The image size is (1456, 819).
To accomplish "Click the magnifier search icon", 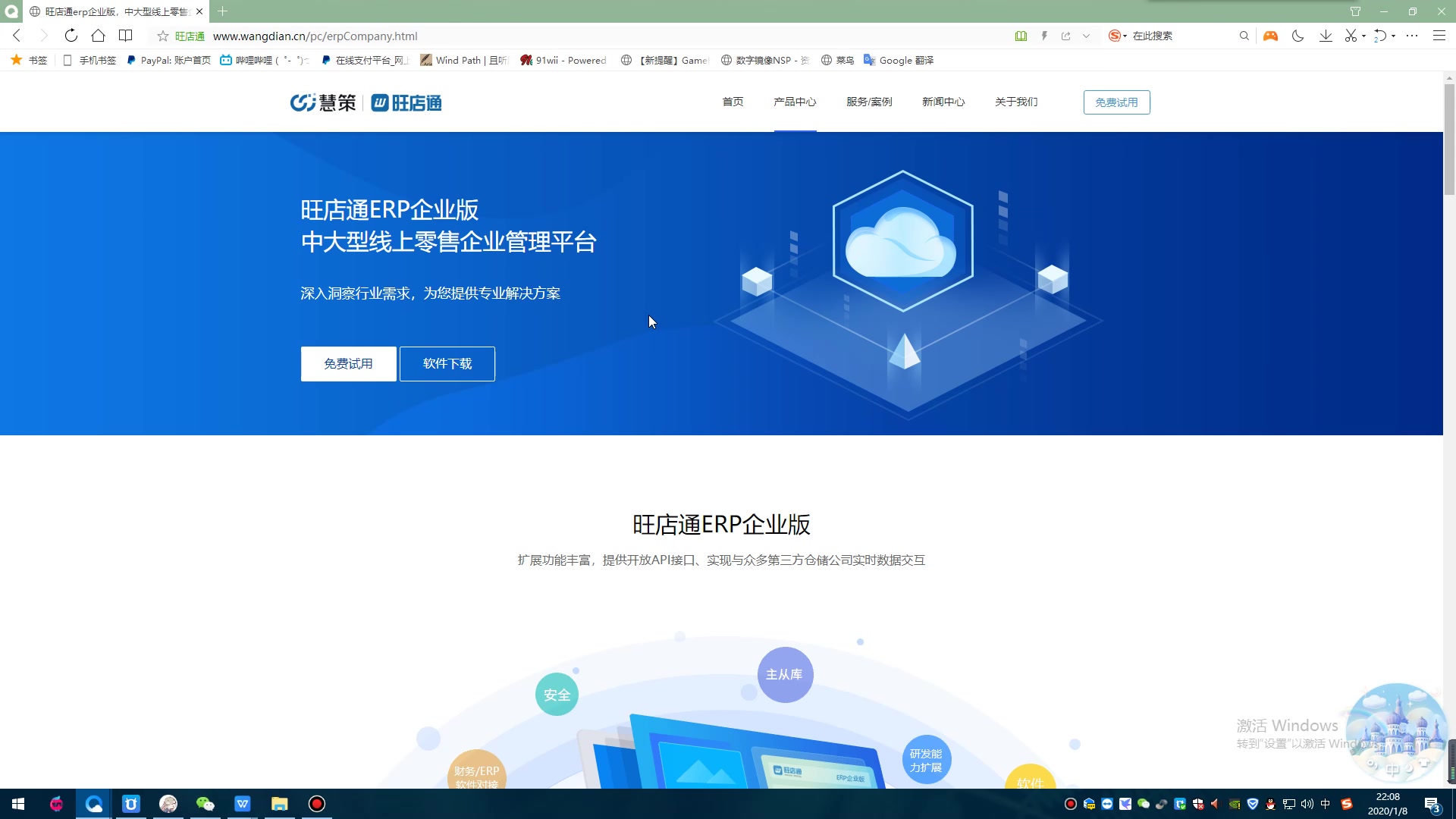I will [1244, 36].
